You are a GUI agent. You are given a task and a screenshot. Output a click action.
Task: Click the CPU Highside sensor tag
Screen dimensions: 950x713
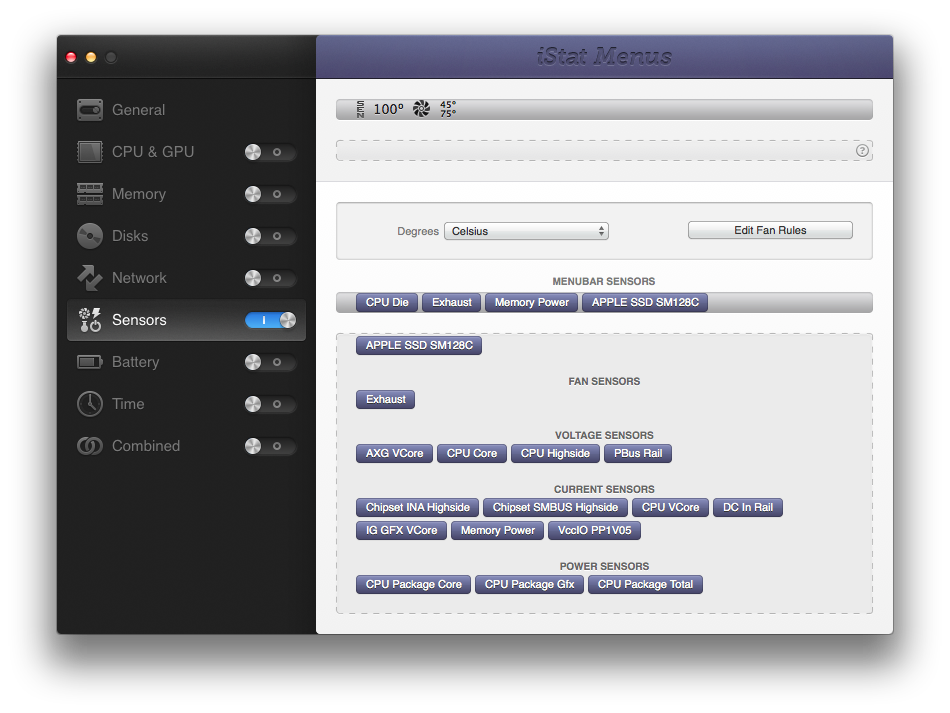point(556,453)
